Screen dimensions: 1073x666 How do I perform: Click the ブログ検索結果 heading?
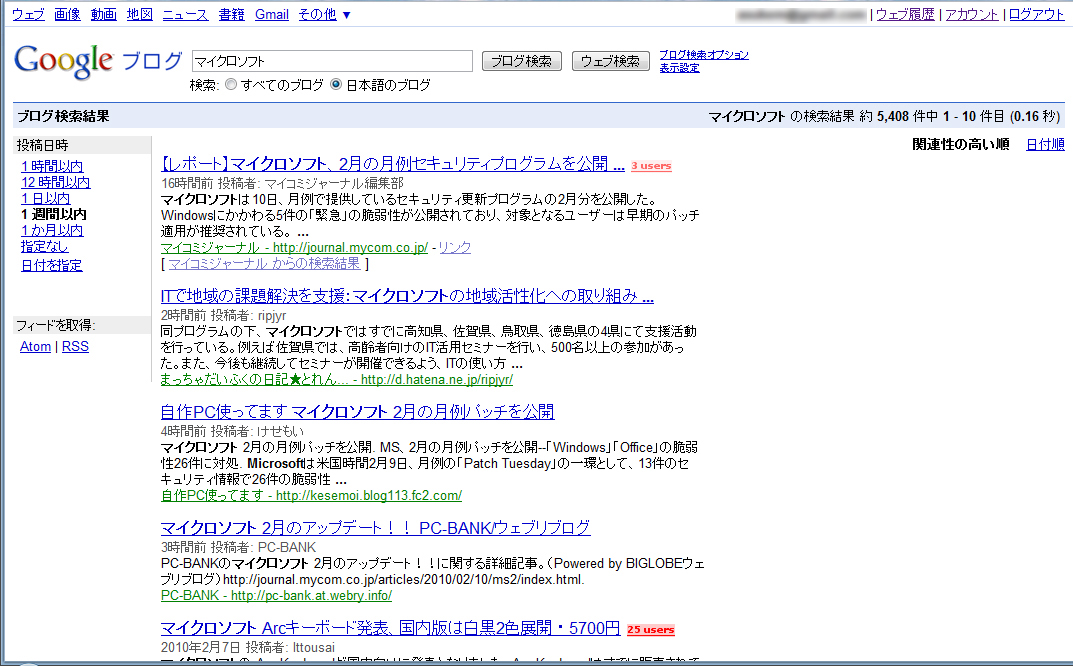(x=63, y=116)
